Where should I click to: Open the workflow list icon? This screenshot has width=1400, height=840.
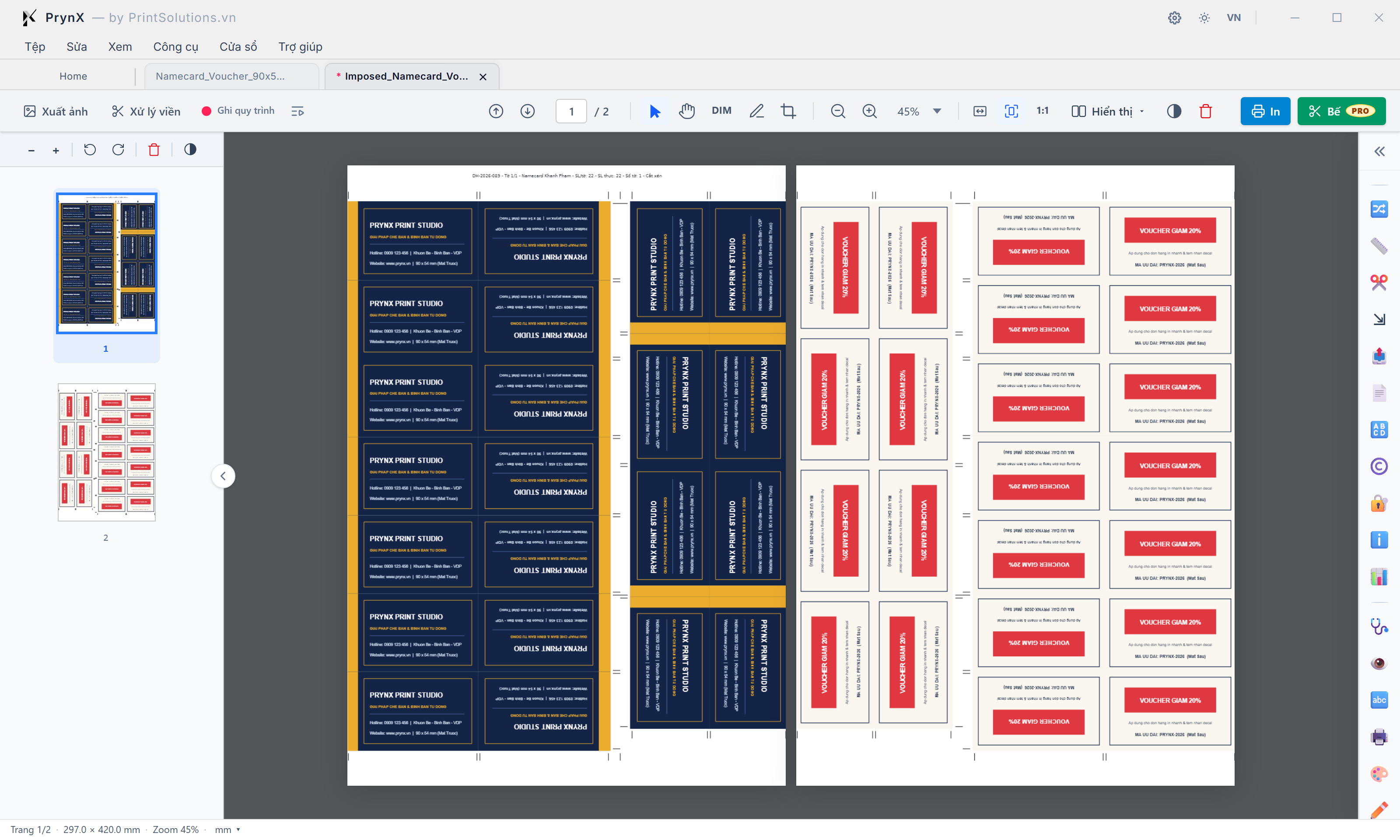coord(297,111)
